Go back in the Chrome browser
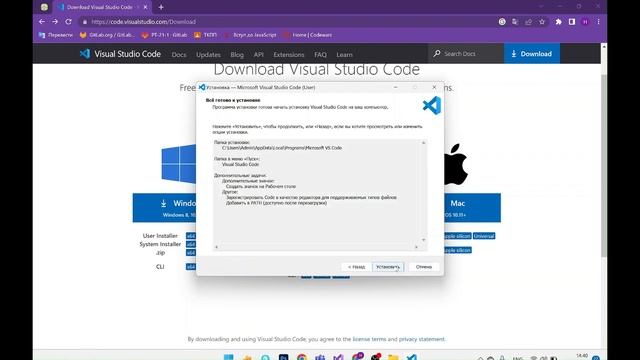Viewport: 640px width, 360px height. pyautogui.click(x=42, y=22)
